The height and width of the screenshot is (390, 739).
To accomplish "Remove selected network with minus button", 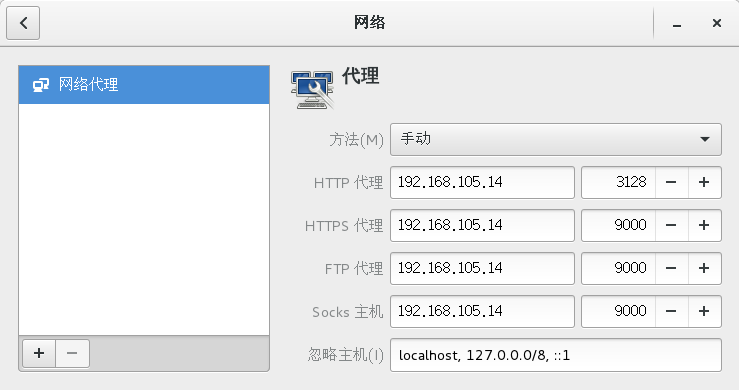I will 72,353.
